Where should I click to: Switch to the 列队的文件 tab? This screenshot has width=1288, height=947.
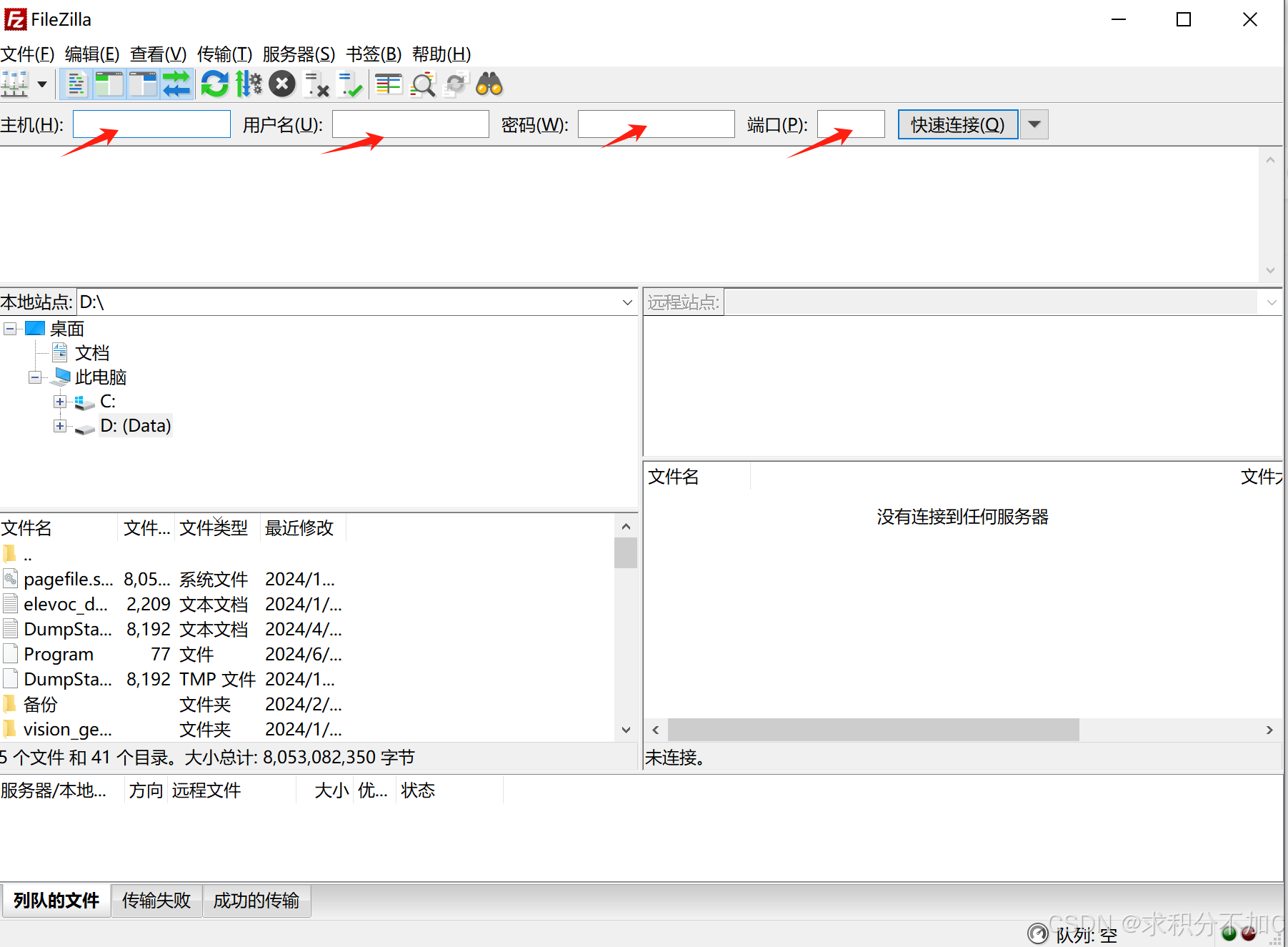[x=56, y=901]
